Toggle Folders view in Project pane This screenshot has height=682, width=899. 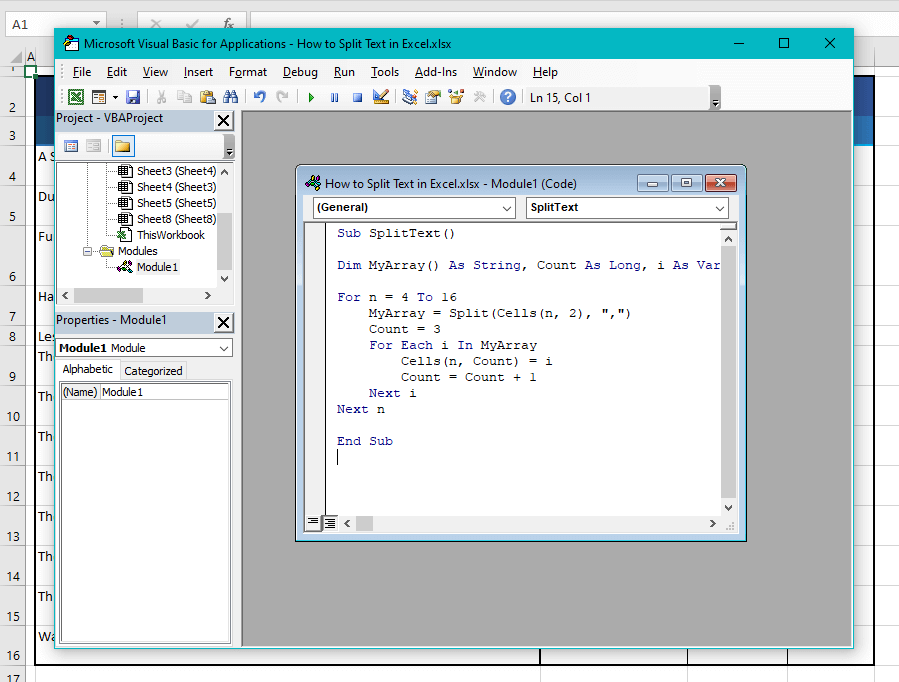[122, 146]
